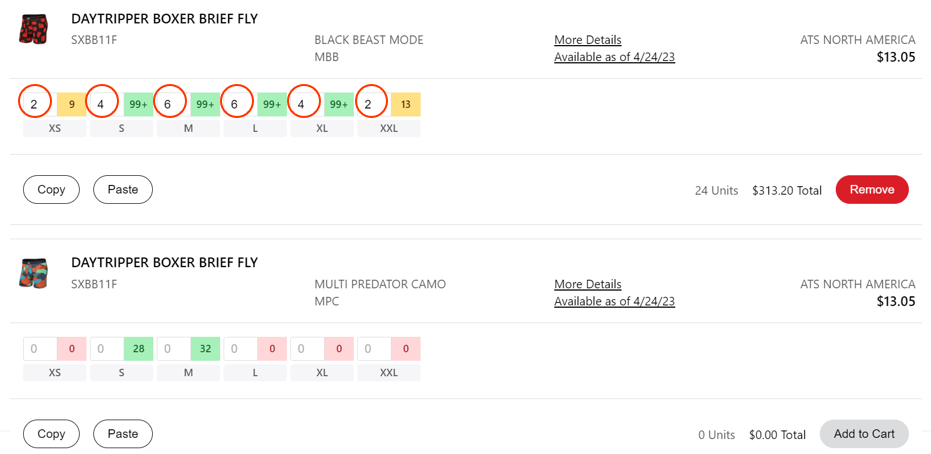Paste quantities into Multi Predator Camo row
Image resolution: width=931 pixels, height=454 pixels.
pos(123,433)
